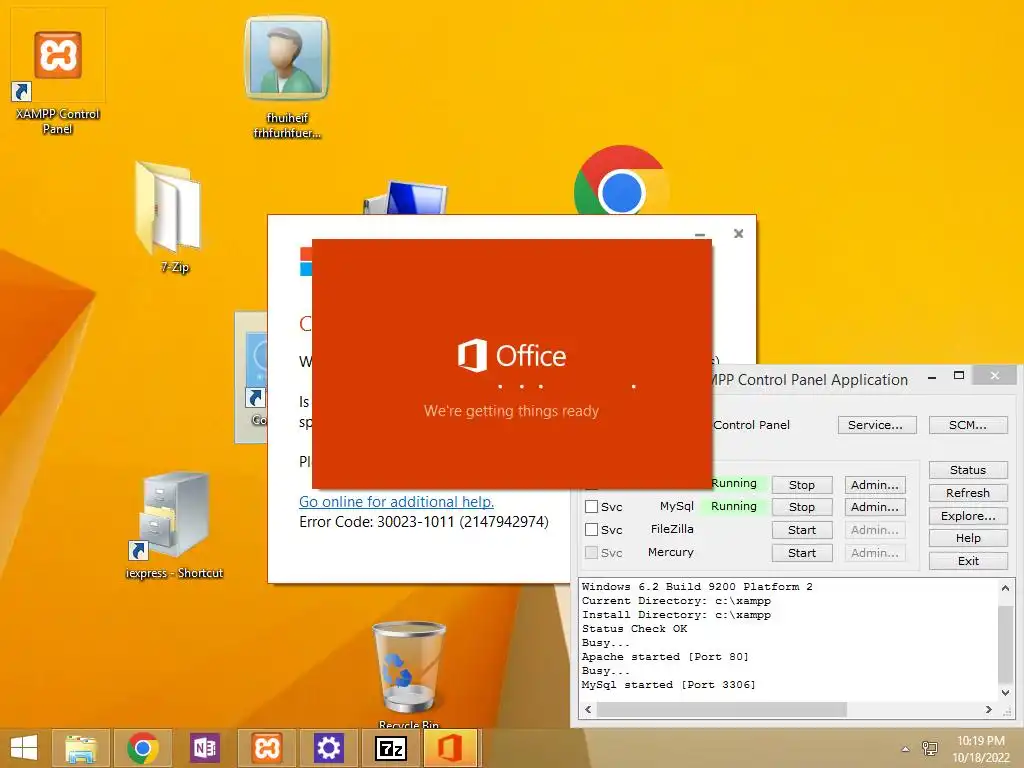Click the Refresh button in XAMPP
Viewport: 1024px width, 768px height.
[968, 493]
